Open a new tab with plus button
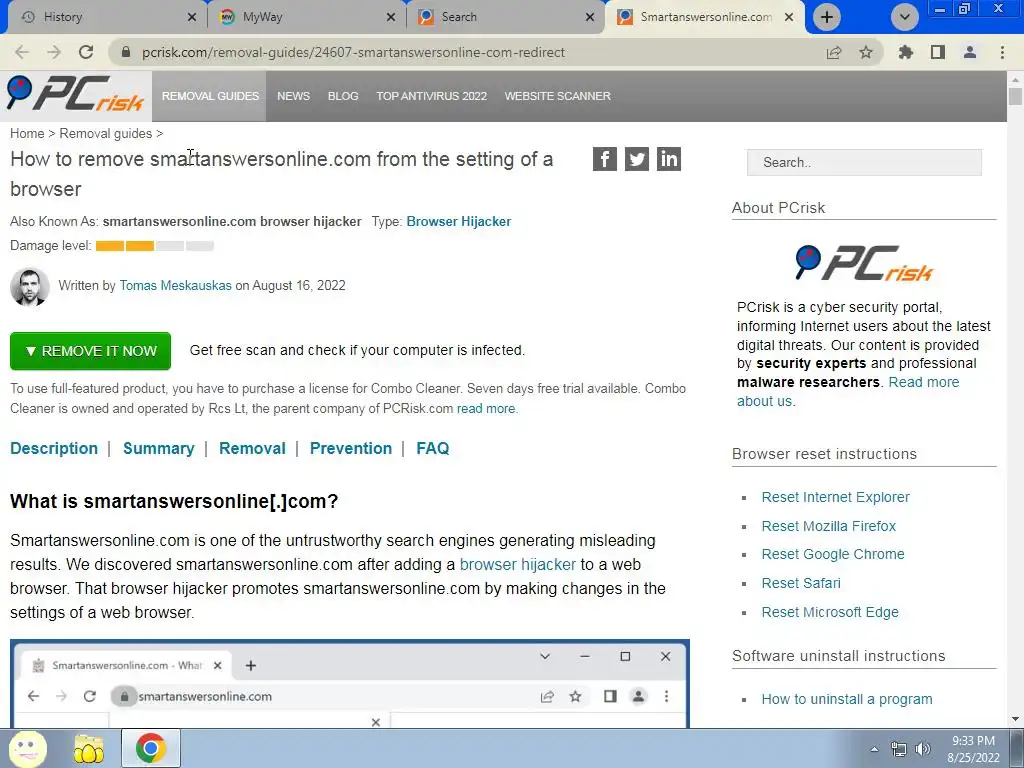This screenshot has height=768, width=1024. click(827, 17)
